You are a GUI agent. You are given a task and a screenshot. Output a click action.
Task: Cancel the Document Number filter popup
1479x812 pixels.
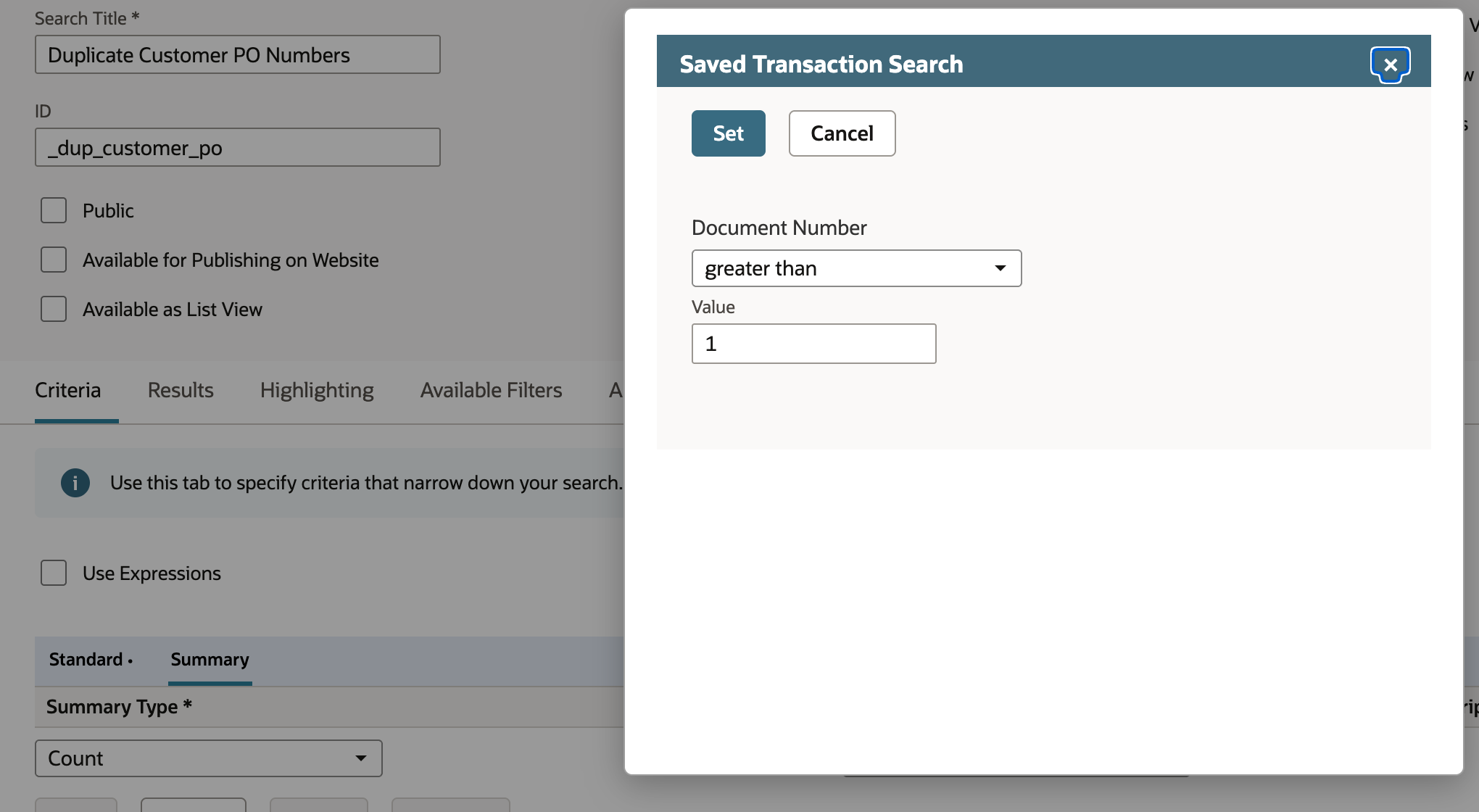point(842,133)
